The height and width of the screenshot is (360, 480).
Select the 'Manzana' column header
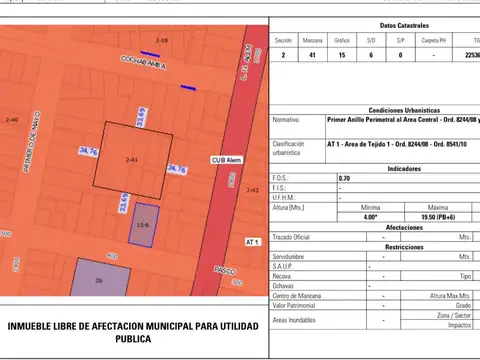tap(312, 40)
